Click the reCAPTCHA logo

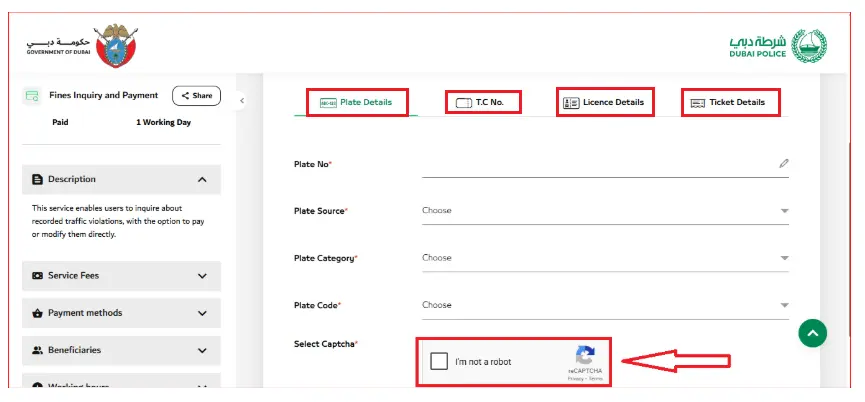point(585,355)
